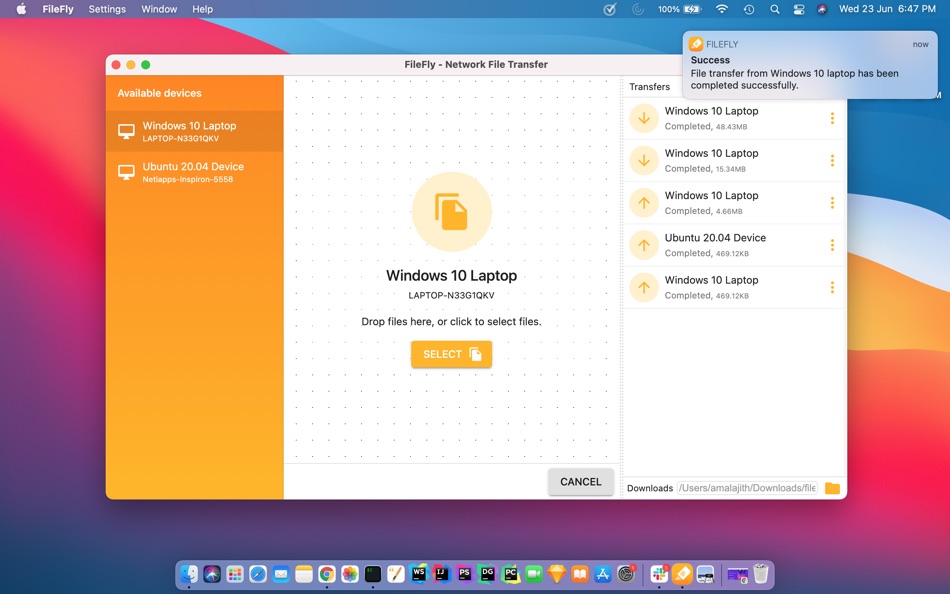
Task: Click the large files icon in drop zone
Action: [x=451, y=212]
